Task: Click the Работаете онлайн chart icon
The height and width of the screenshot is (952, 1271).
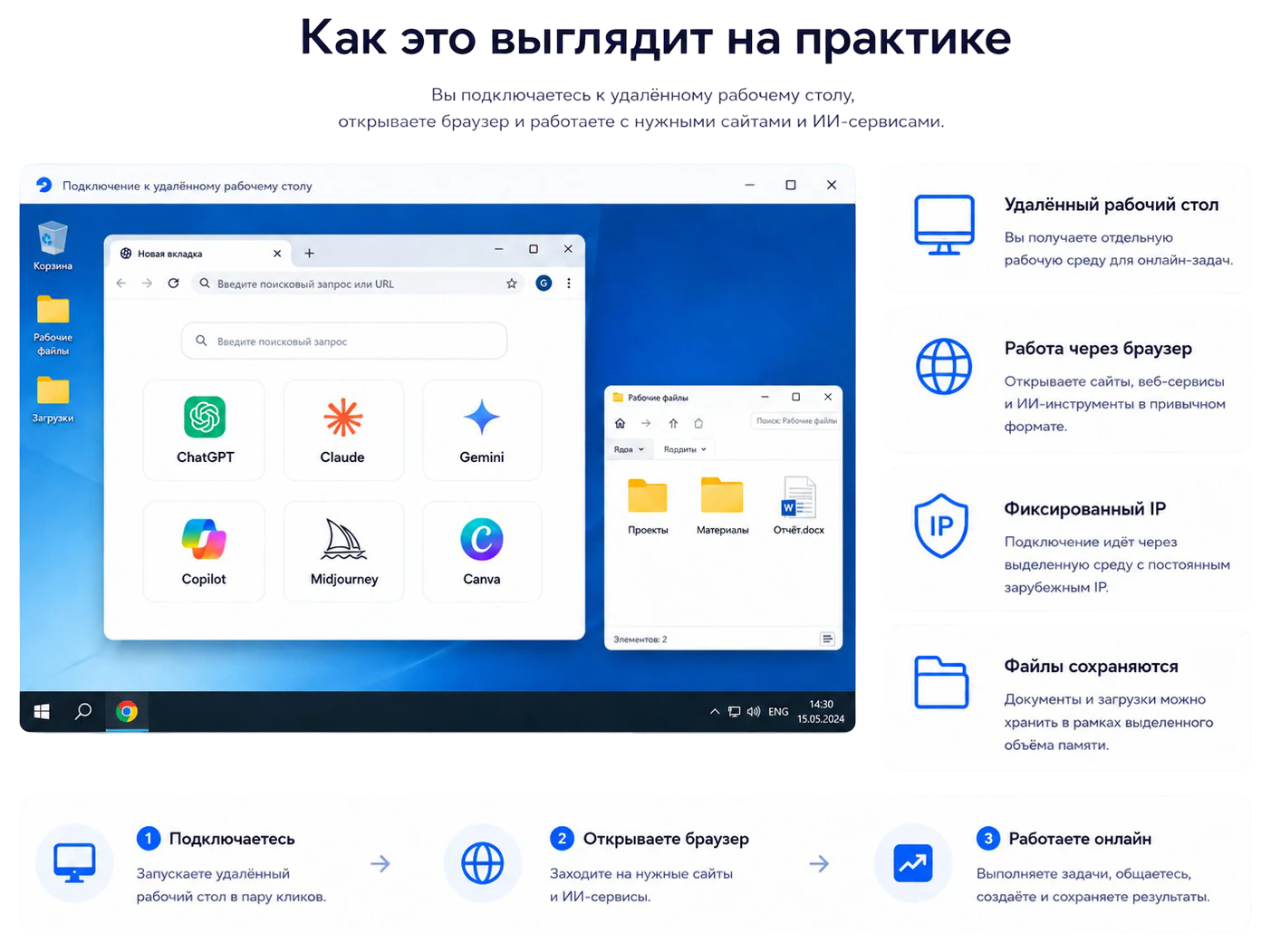Action: click(912, 863)
